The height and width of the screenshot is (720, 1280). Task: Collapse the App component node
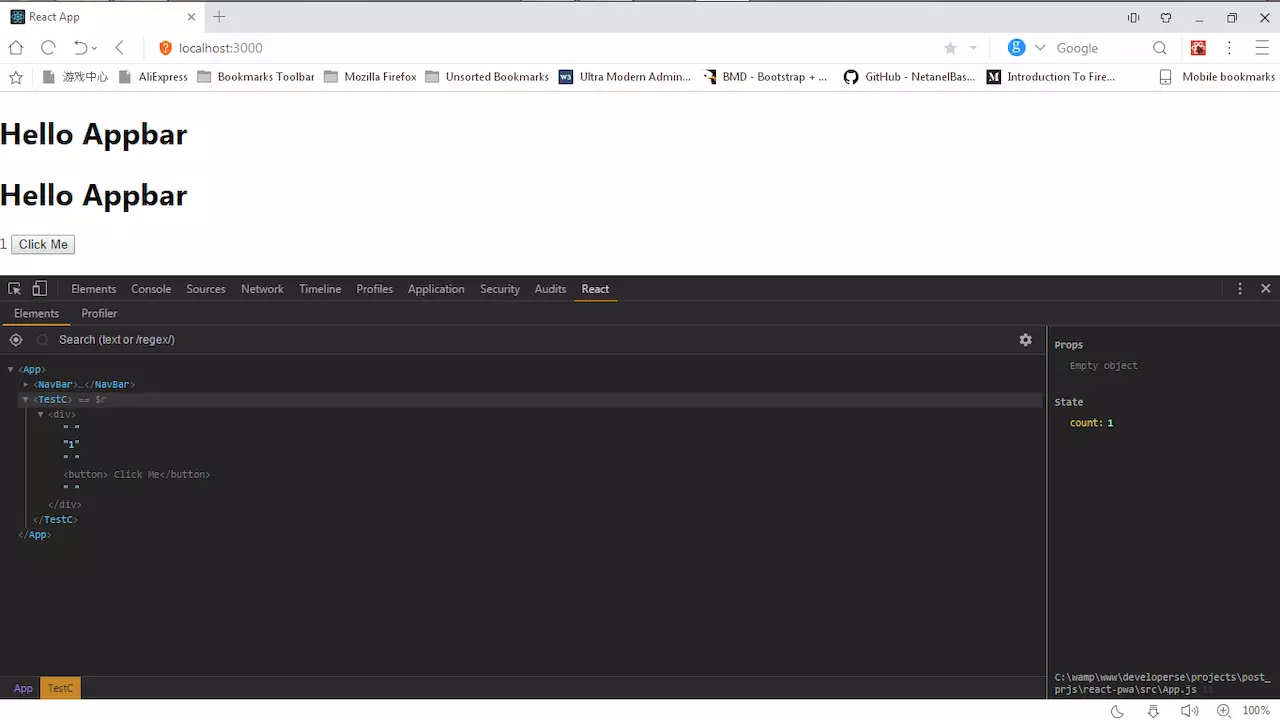tap(10, 369)
